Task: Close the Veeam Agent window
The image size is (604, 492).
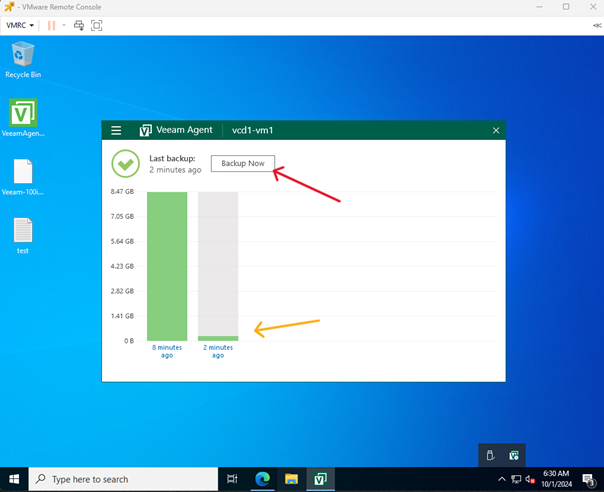Action: 496,131
